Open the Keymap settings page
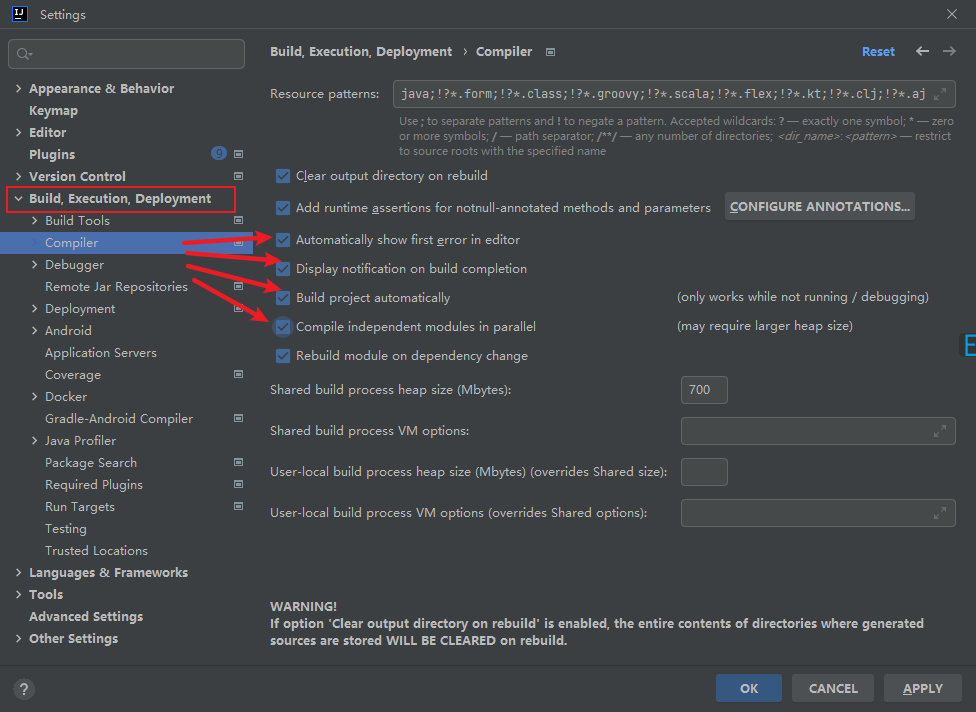Viewport: 976px width, 712px height. (53, 111)
